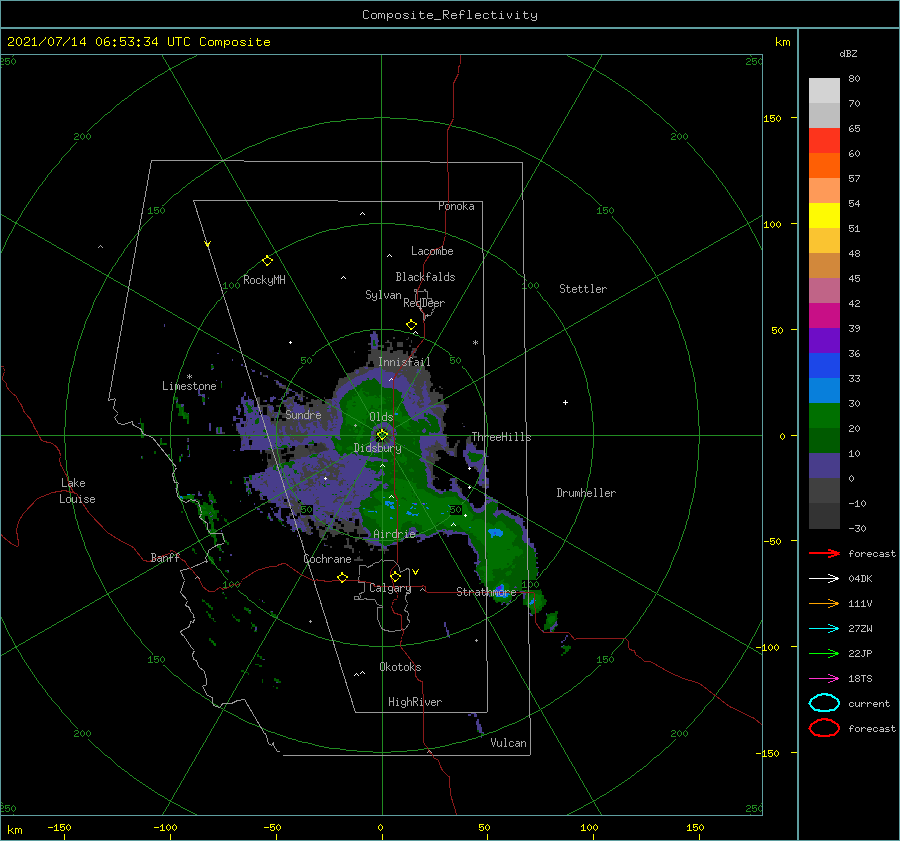This screenshot has height=841, width=900.
Task: Click the dBZ legend heading
Action: [848, 53]
